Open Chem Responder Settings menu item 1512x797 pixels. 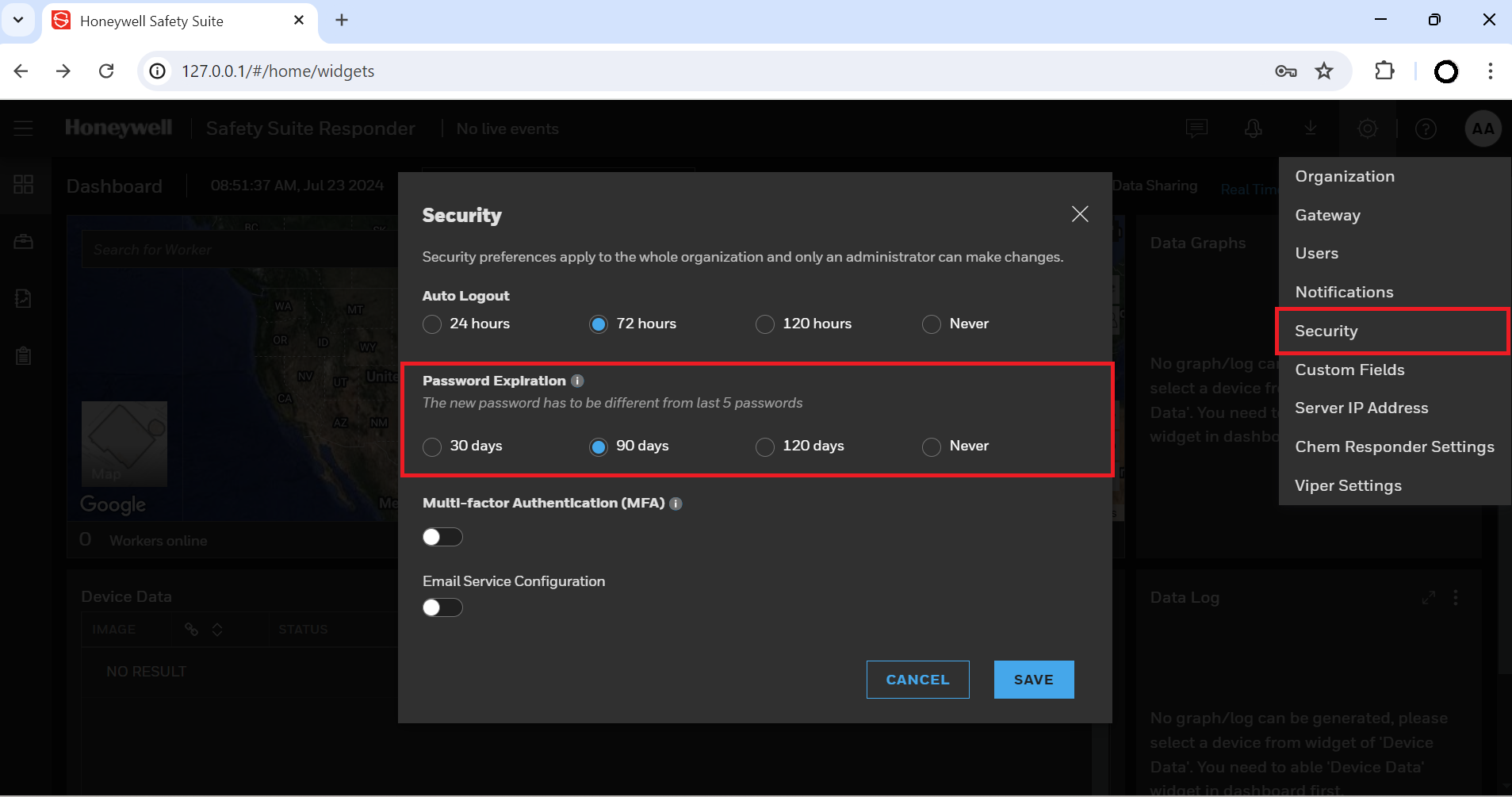(x=1395, y=446)
